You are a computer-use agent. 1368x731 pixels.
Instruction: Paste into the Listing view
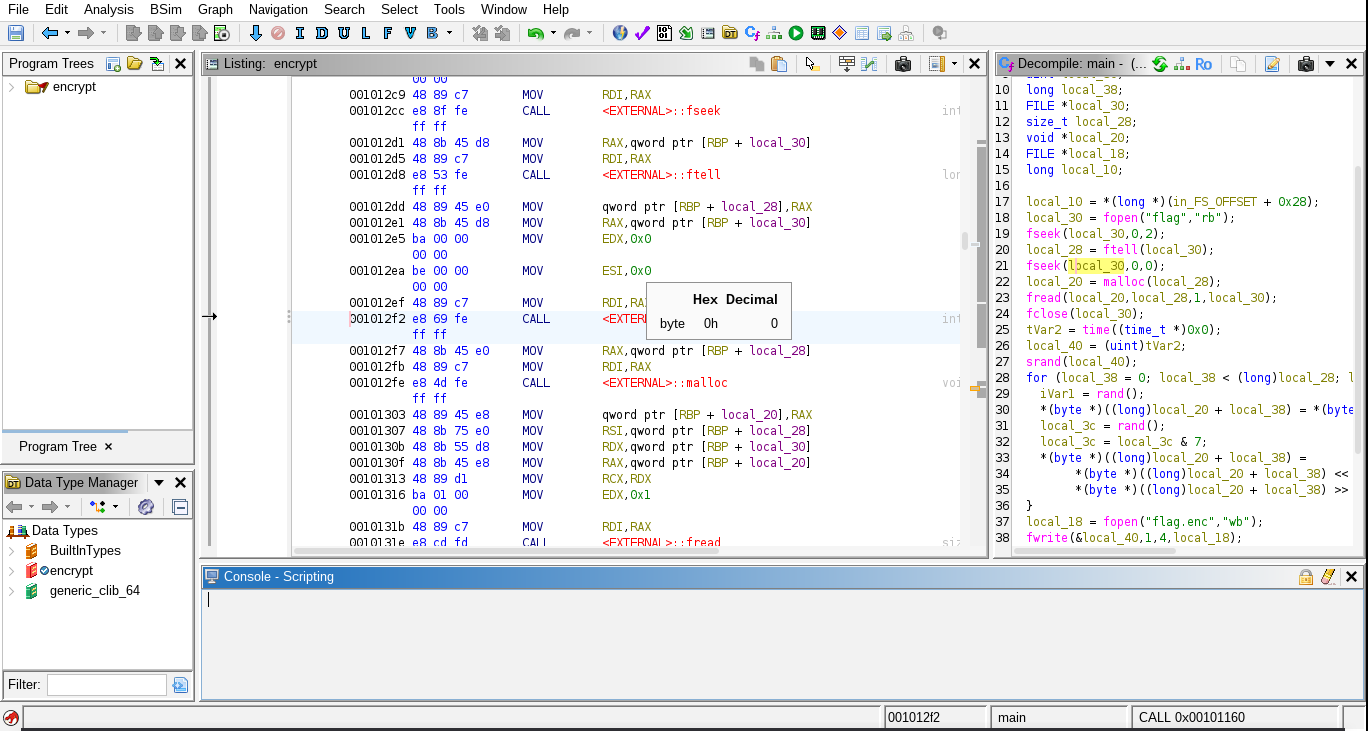point(781,63)
